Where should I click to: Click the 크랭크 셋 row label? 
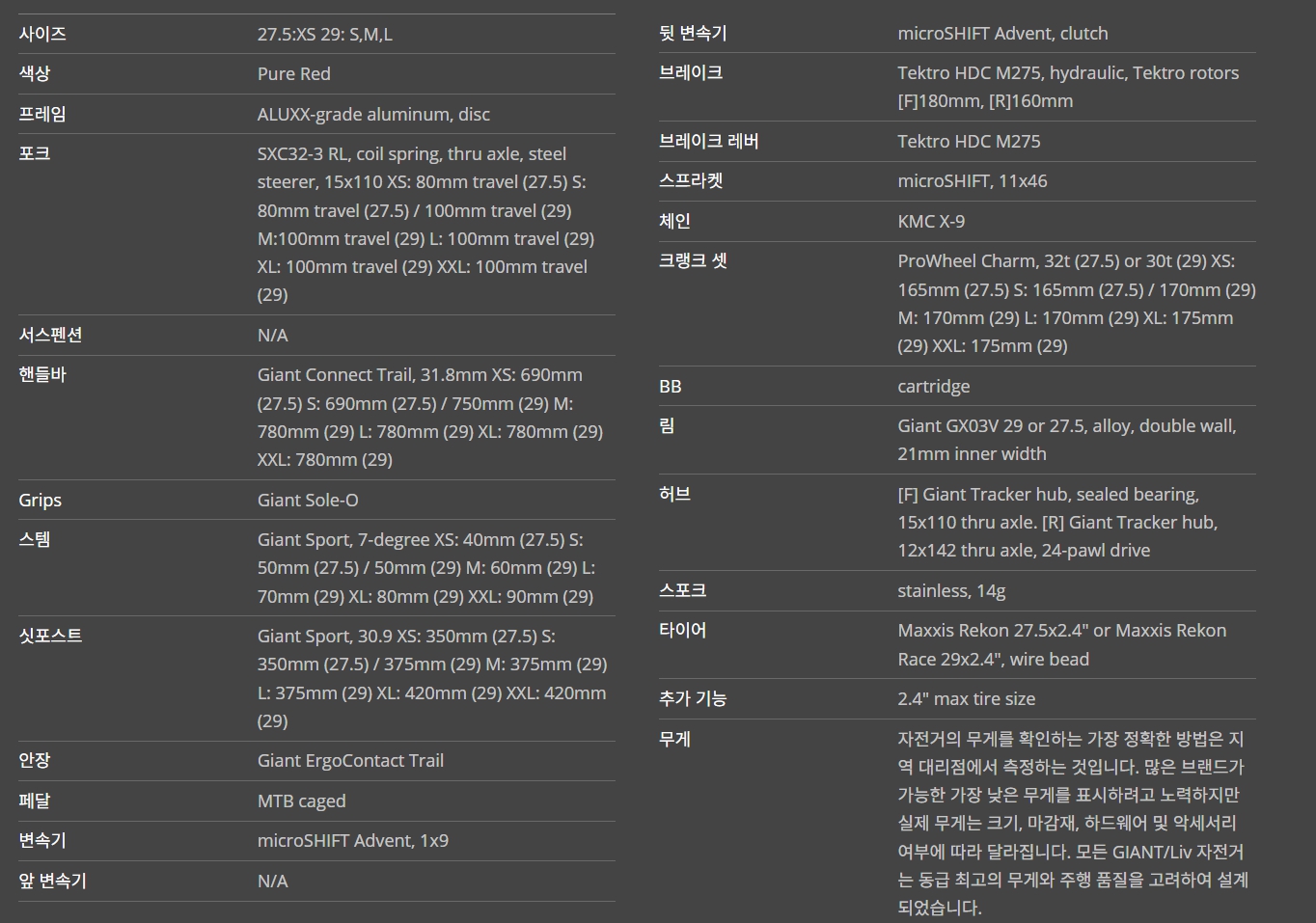(x=693, y=260)
